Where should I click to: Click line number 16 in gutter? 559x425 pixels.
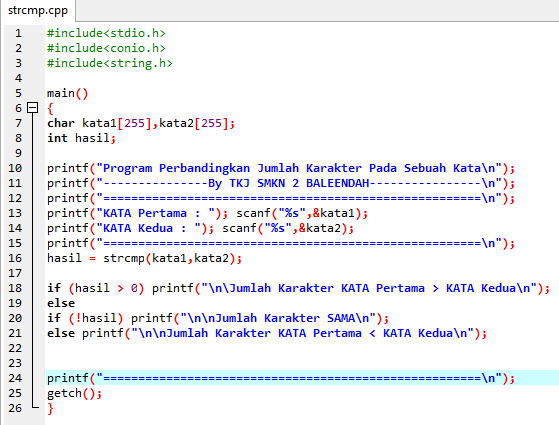pyautogui.click(x=15, y=258)
